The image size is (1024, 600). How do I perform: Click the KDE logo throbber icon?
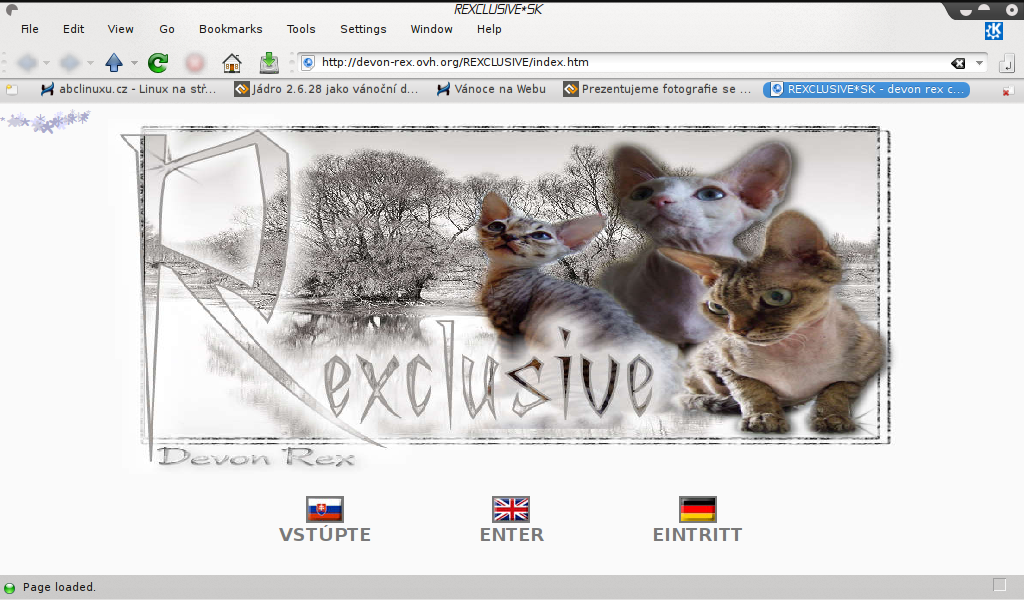pyautogui.click(x=993, y=30)
